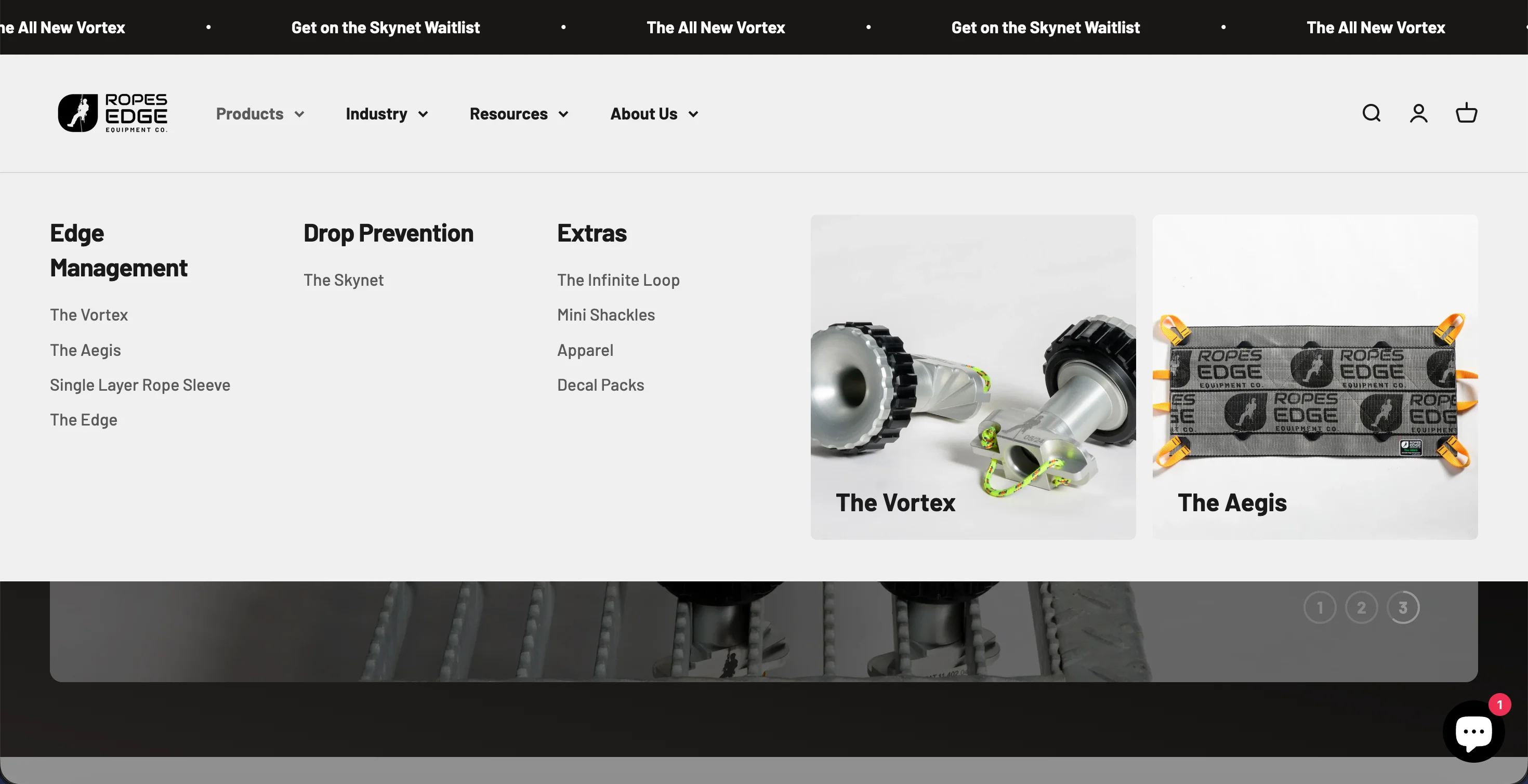Screen dimensions: 1528x784
Task: Expand the Industry dropdown menu
Action: 387,114
